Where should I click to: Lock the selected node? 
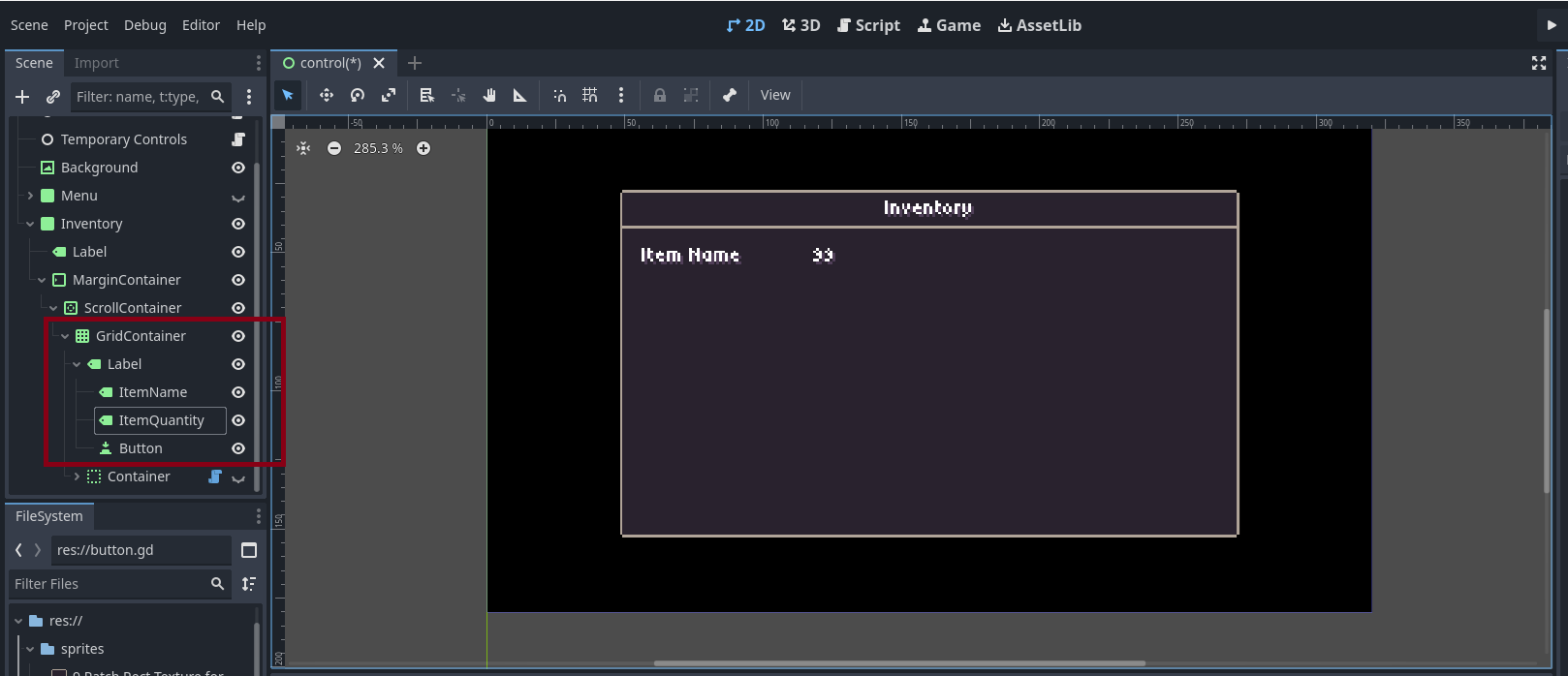pyautogui.click(x=660, y=95)
